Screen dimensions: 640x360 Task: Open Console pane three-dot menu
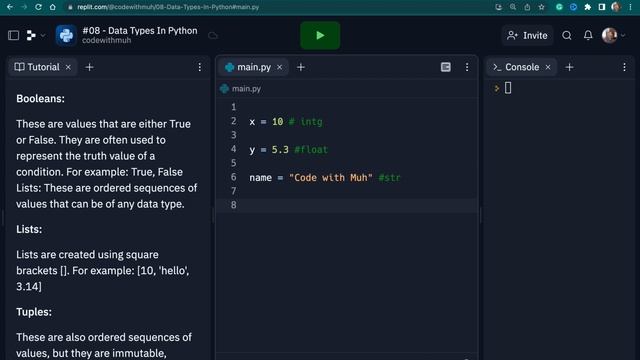tap(624, 67)
